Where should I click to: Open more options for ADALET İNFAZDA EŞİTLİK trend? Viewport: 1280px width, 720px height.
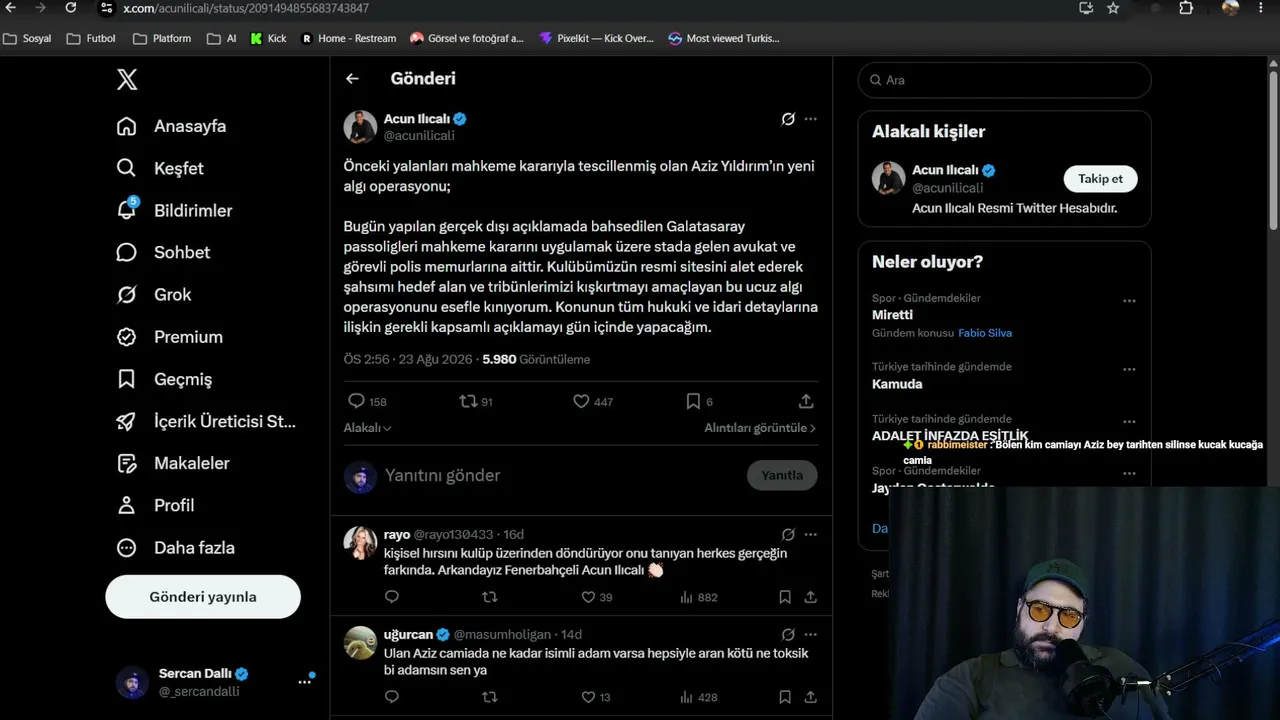point(1129,421)
